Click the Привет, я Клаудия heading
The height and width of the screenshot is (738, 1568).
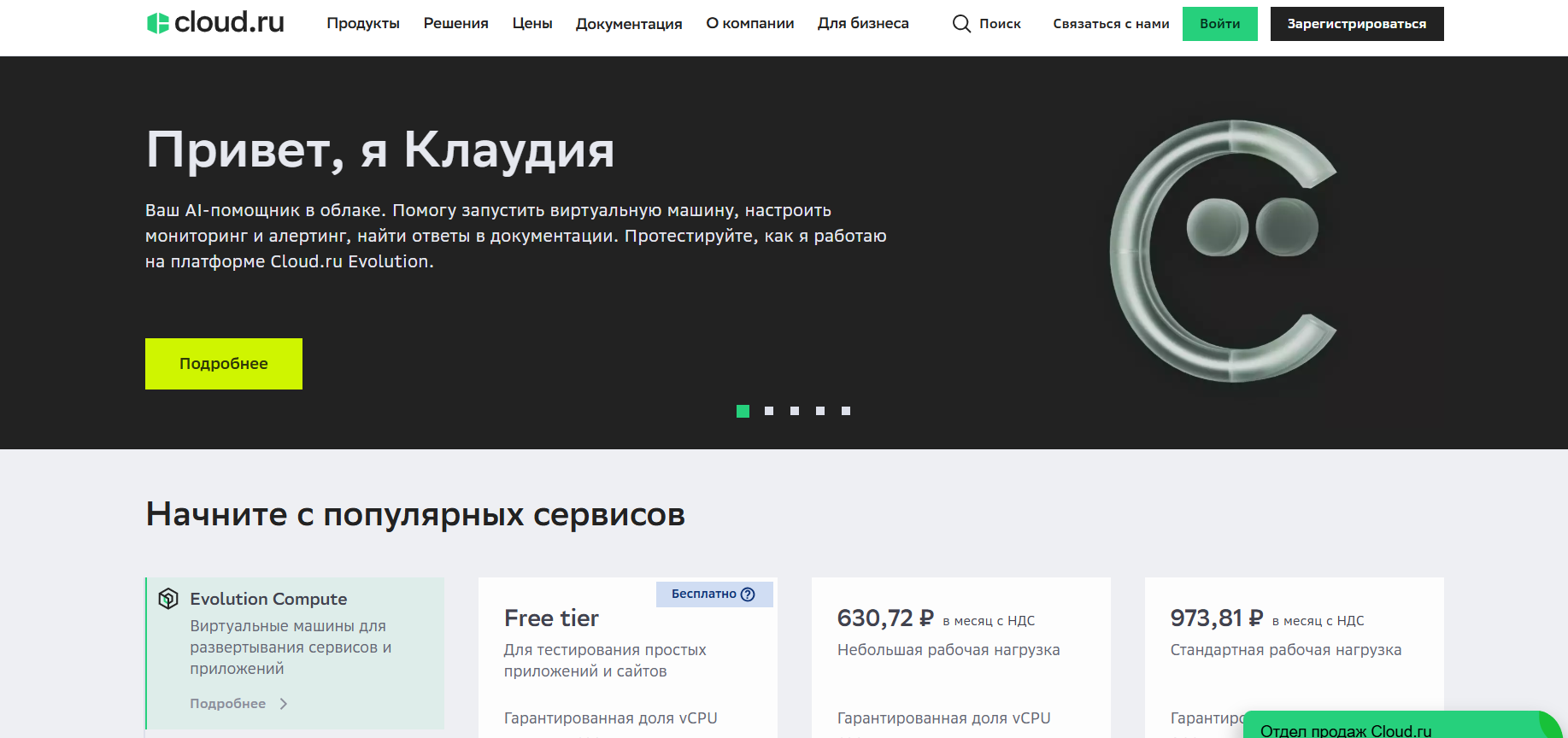point(380,150)
